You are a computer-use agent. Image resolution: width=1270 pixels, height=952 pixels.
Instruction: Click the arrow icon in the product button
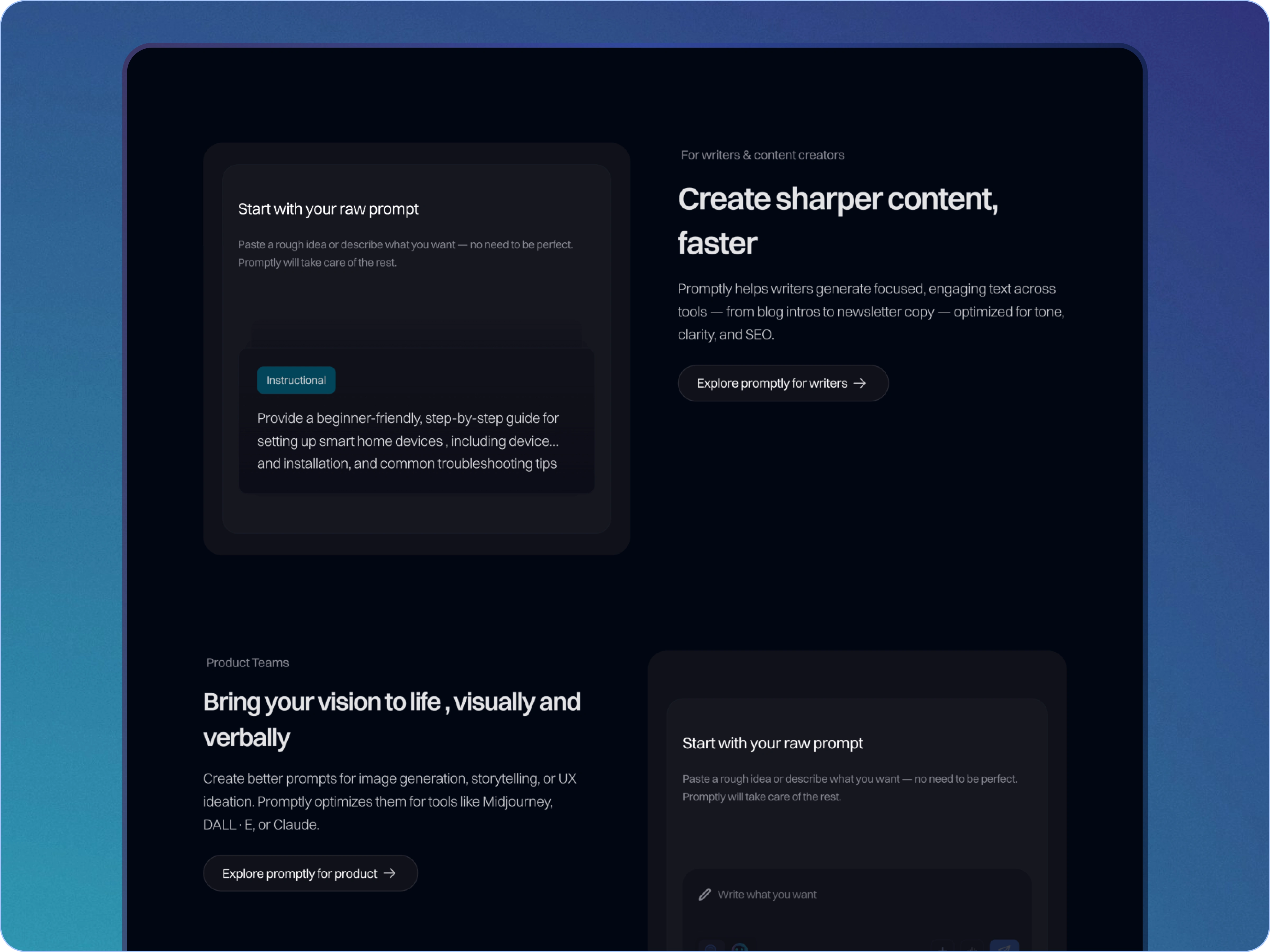click(x=389, y=873)
